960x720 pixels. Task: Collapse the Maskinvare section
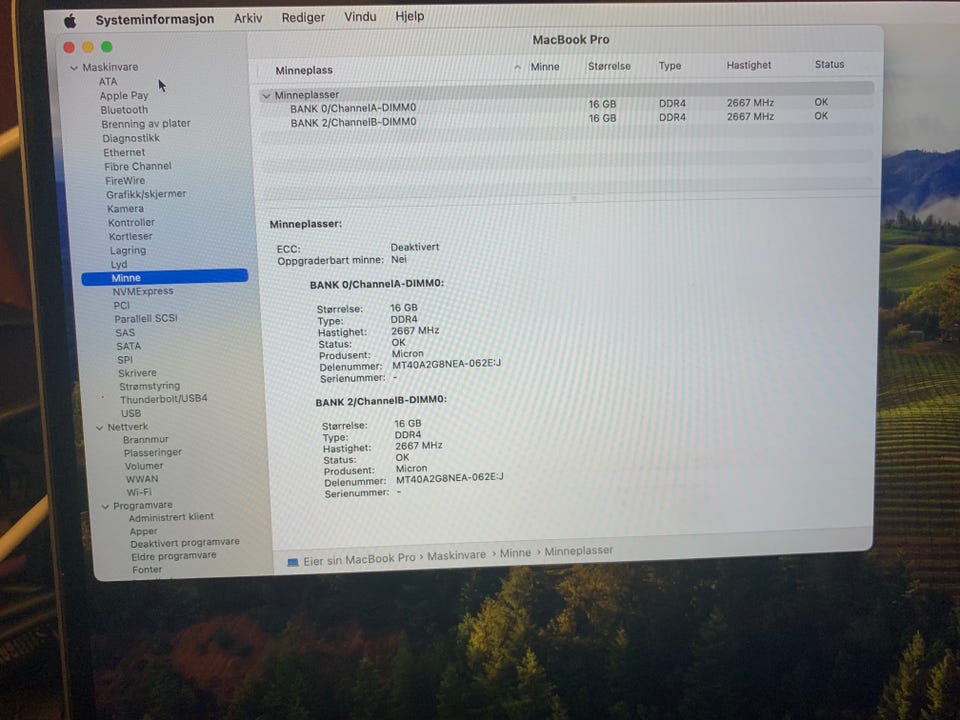point(74,68)
